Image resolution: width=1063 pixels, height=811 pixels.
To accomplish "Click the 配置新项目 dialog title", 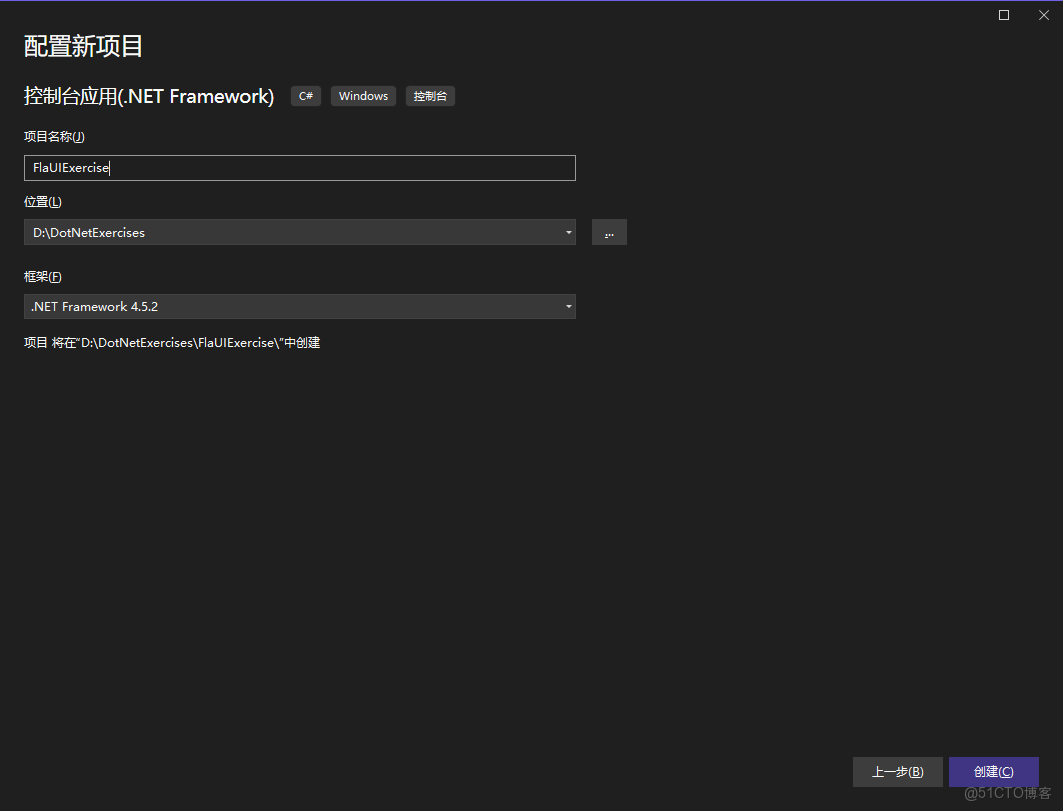I will (x=83, y=46).
